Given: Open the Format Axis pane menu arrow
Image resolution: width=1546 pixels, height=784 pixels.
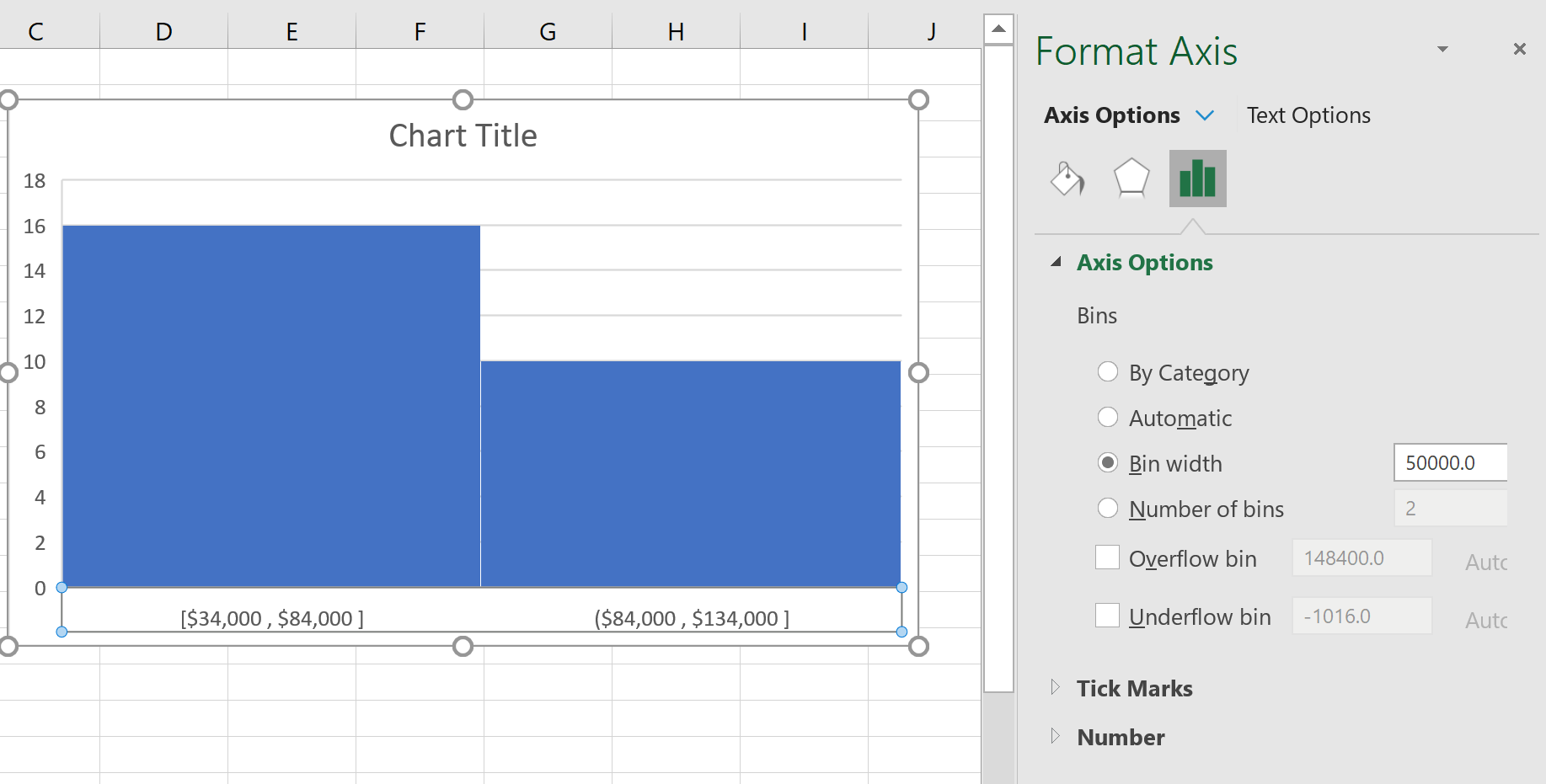Looking at the screenshot, I should (x=1443, y=49).
